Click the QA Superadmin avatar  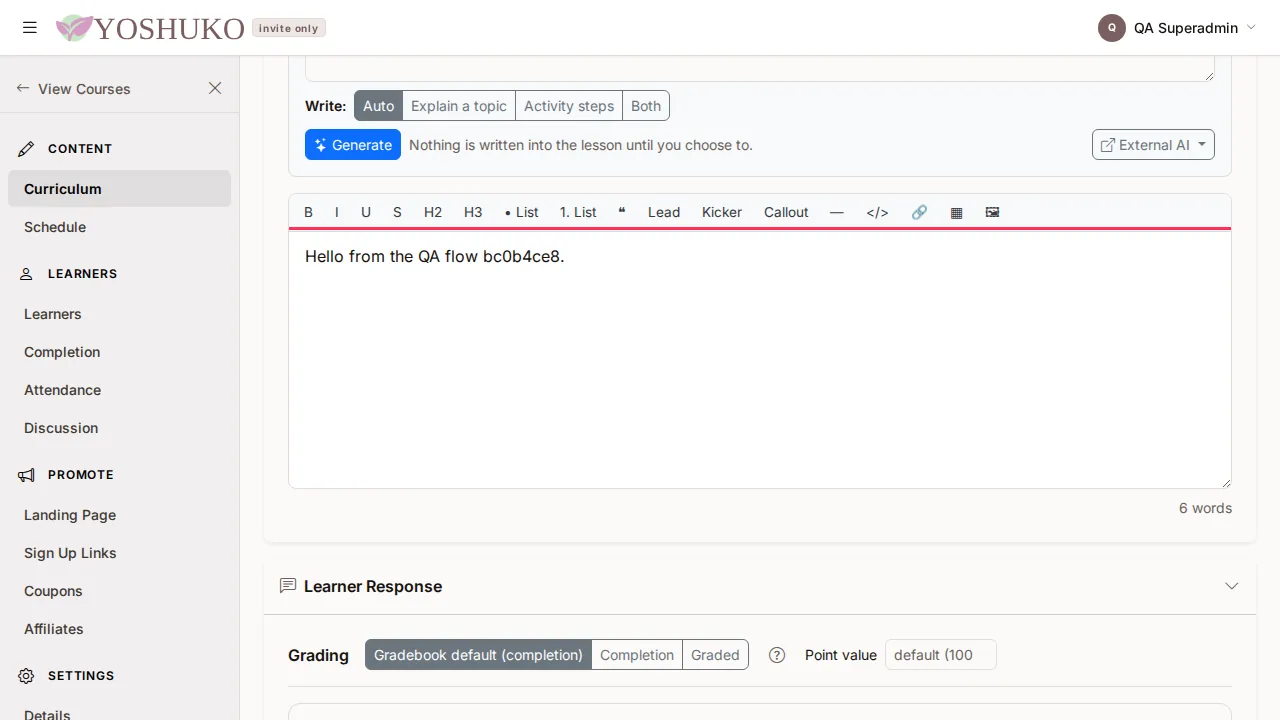1112,28
